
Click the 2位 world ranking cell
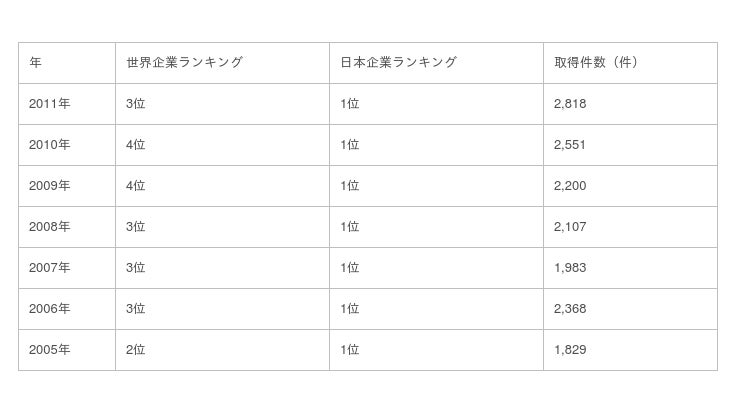[136, 350]
